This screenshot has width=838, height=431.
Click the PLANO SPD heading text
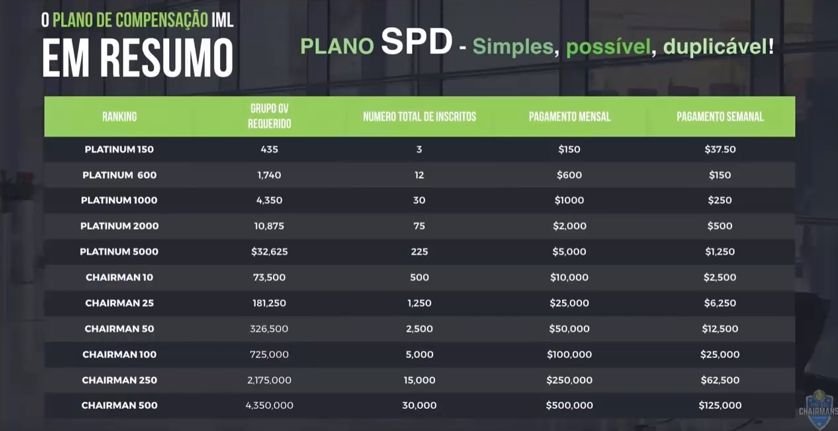point(376,44)
